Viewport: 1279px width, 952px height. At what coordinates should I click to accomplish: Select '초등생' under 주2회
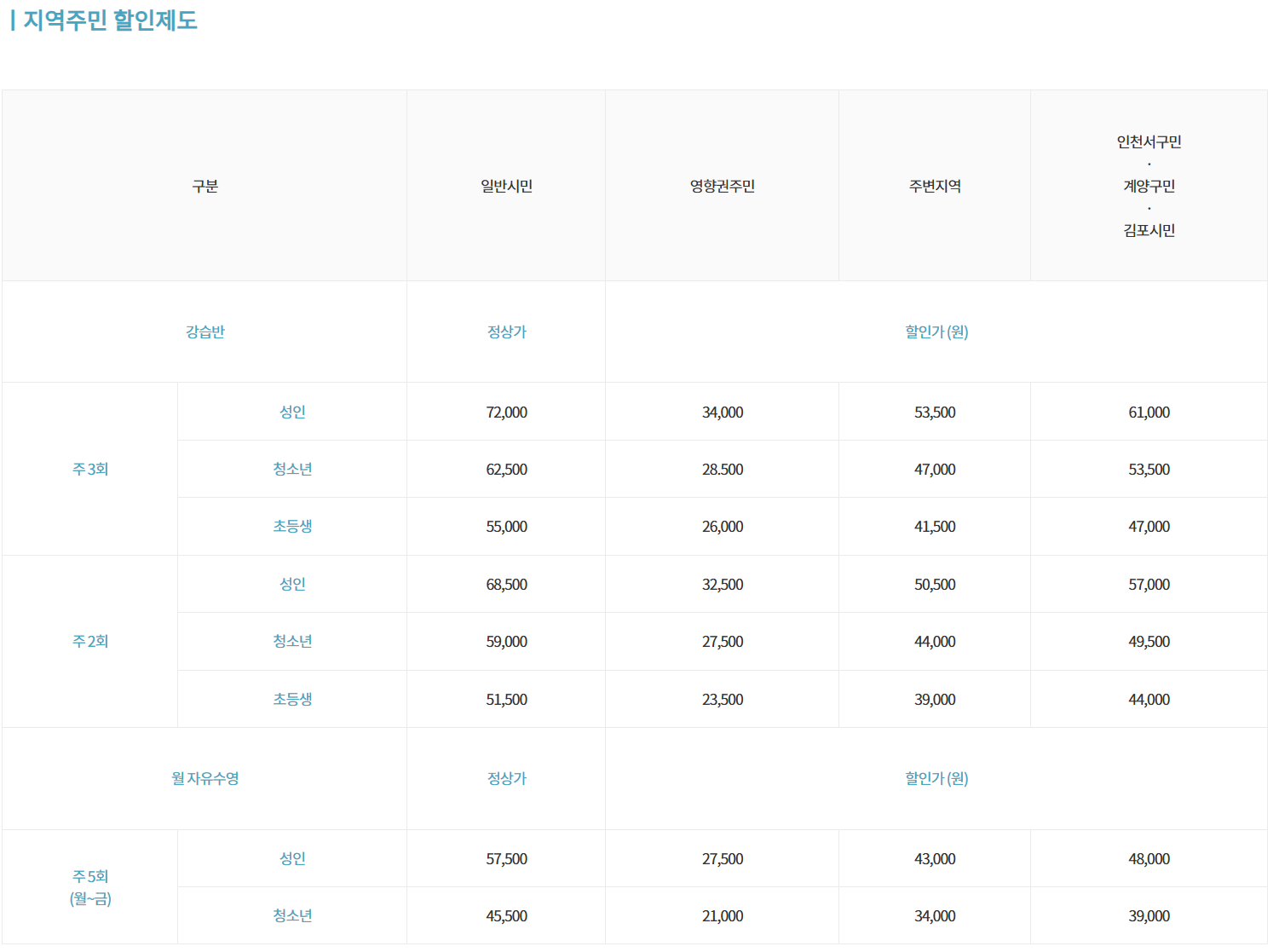click(x=292, y=699)
